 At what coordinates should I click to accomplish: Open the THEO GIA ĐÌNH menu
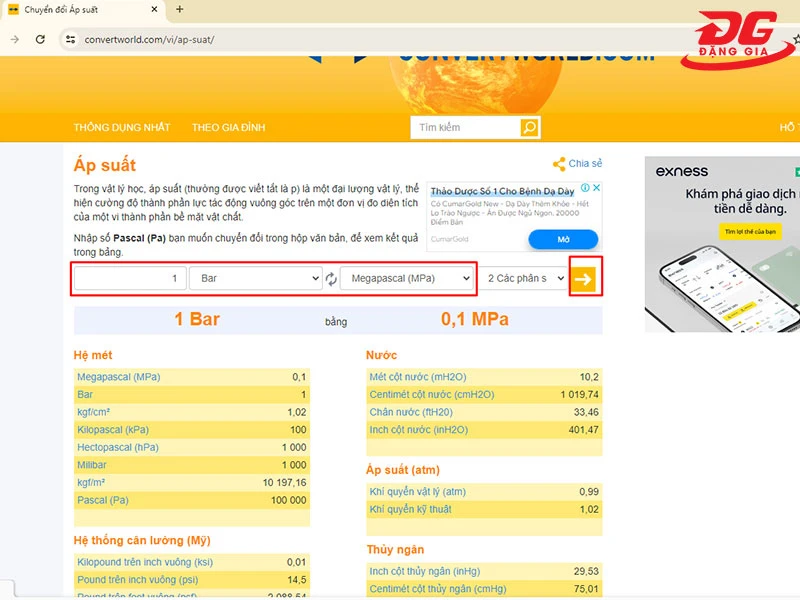pos(228,128)
